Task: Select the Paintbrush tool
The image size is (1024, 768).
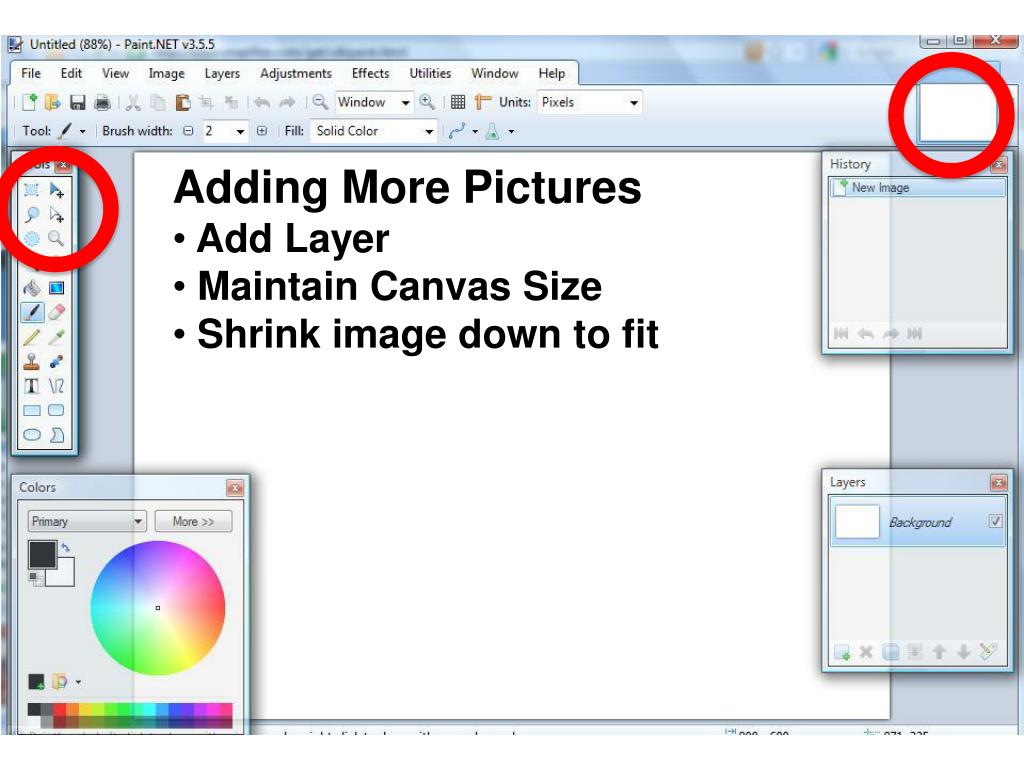Action: [x=31, y=312]
